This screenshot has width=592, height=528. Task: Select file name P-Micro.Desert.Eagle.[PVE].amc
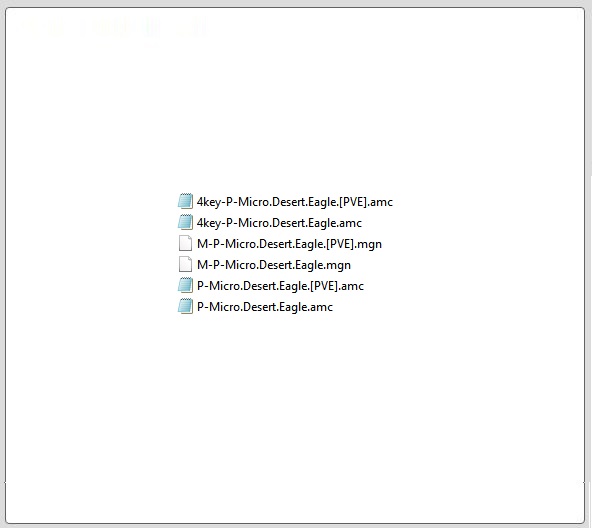[281, 286]
